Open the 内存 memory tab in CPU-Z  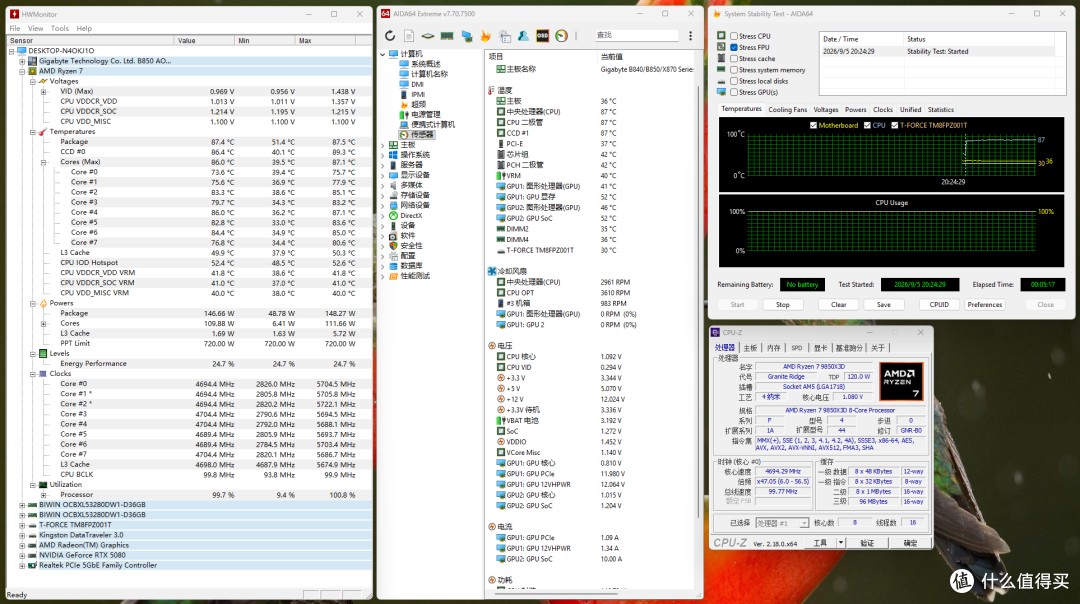point(773,348)
